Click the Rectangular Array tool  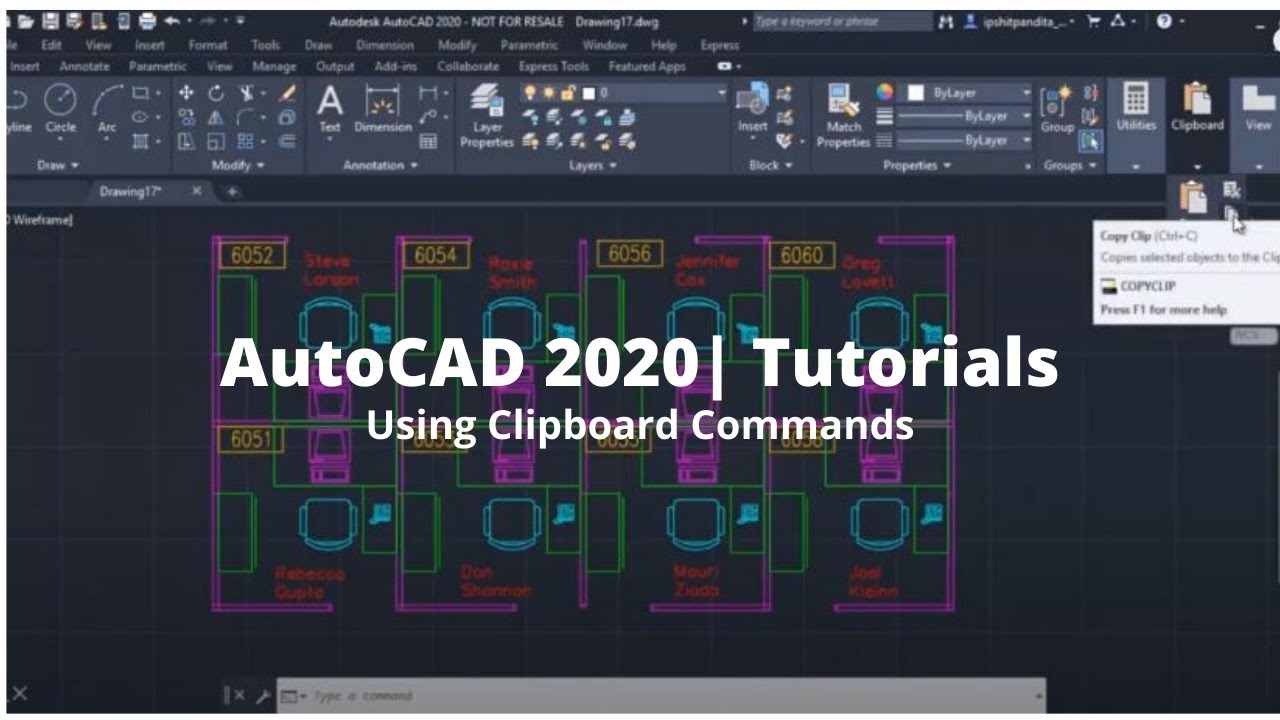pyautogui.click(x=245, y=141)
